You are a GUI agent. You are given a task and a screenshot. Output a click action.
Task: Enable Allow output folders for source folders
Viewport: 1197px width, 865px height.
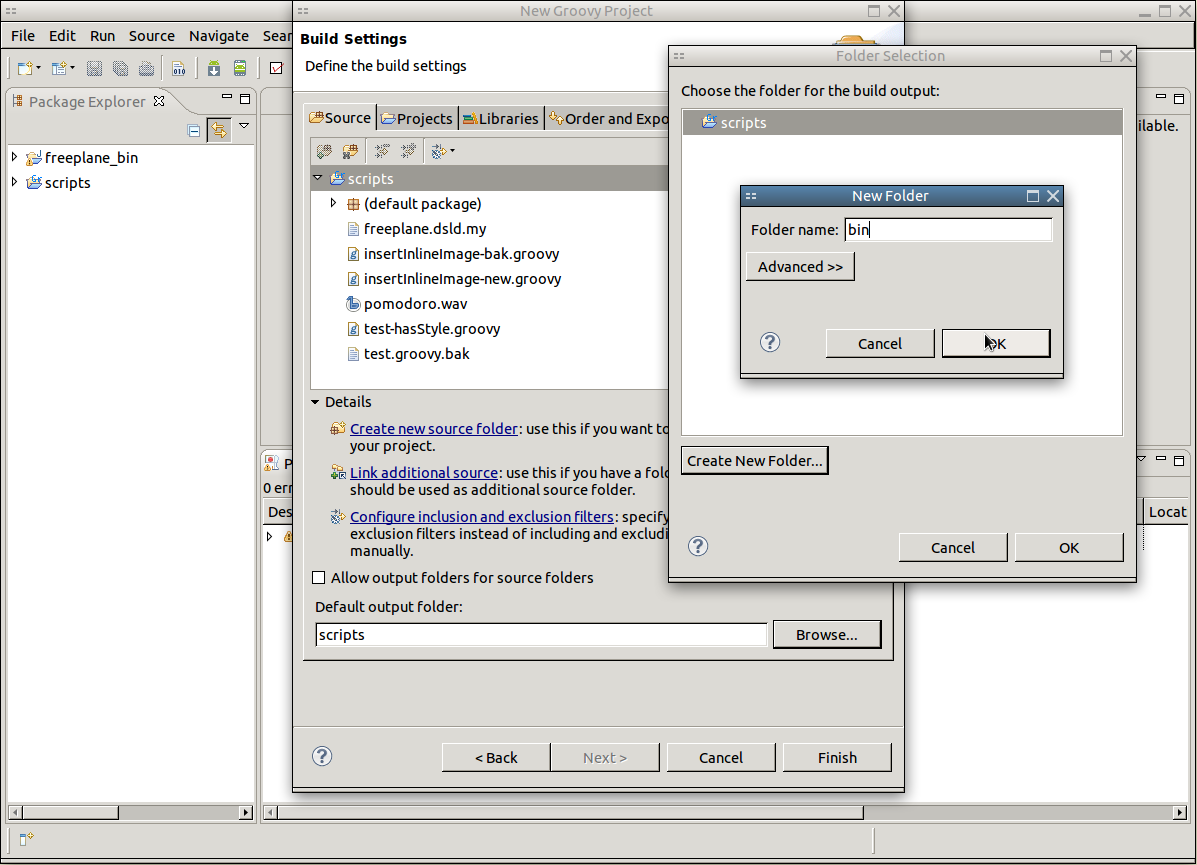pyautogui.click(x=319, y=578)
